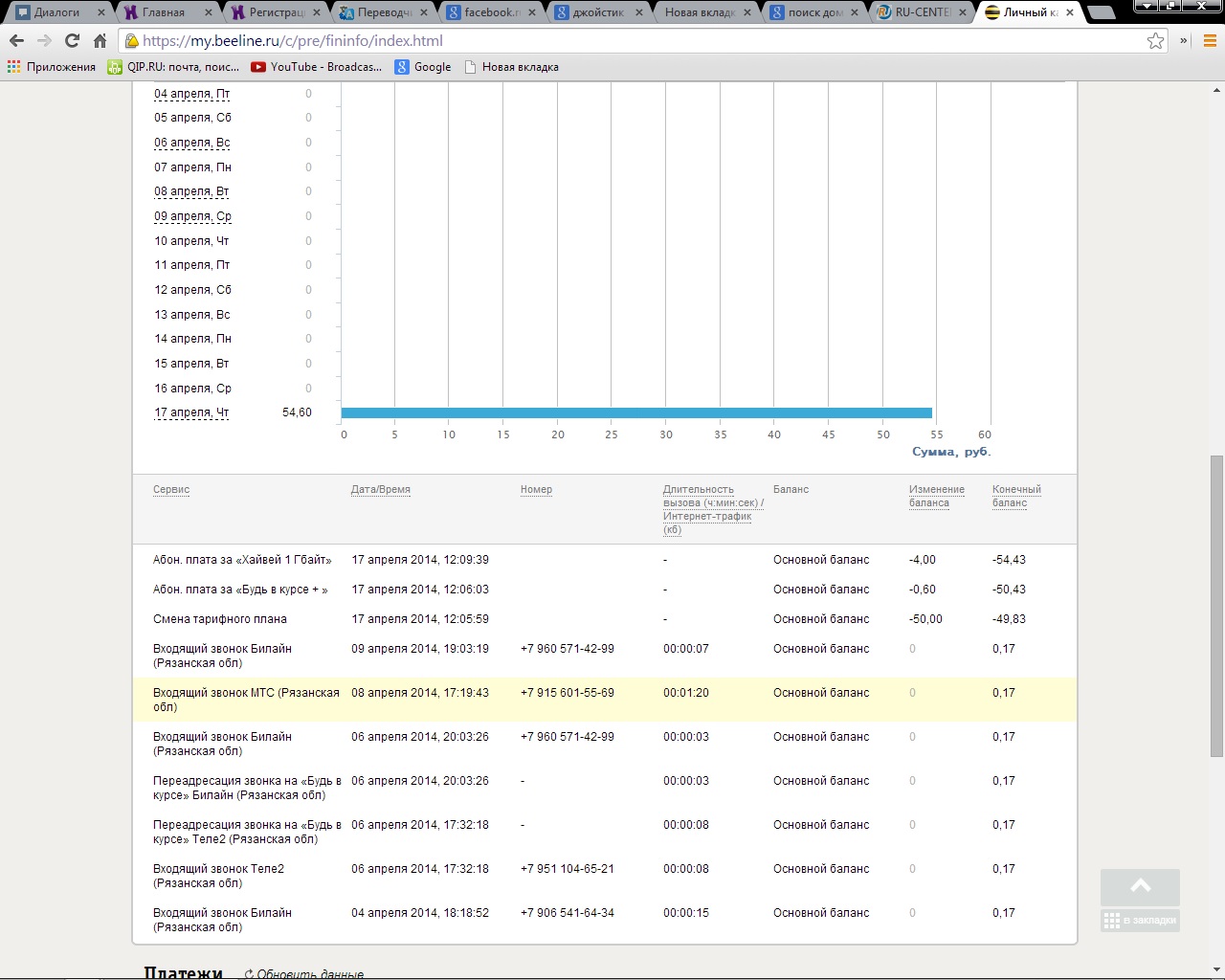Click the address bar URL
Viewport: 1225px width, 980px height.
tap(293, 41)
